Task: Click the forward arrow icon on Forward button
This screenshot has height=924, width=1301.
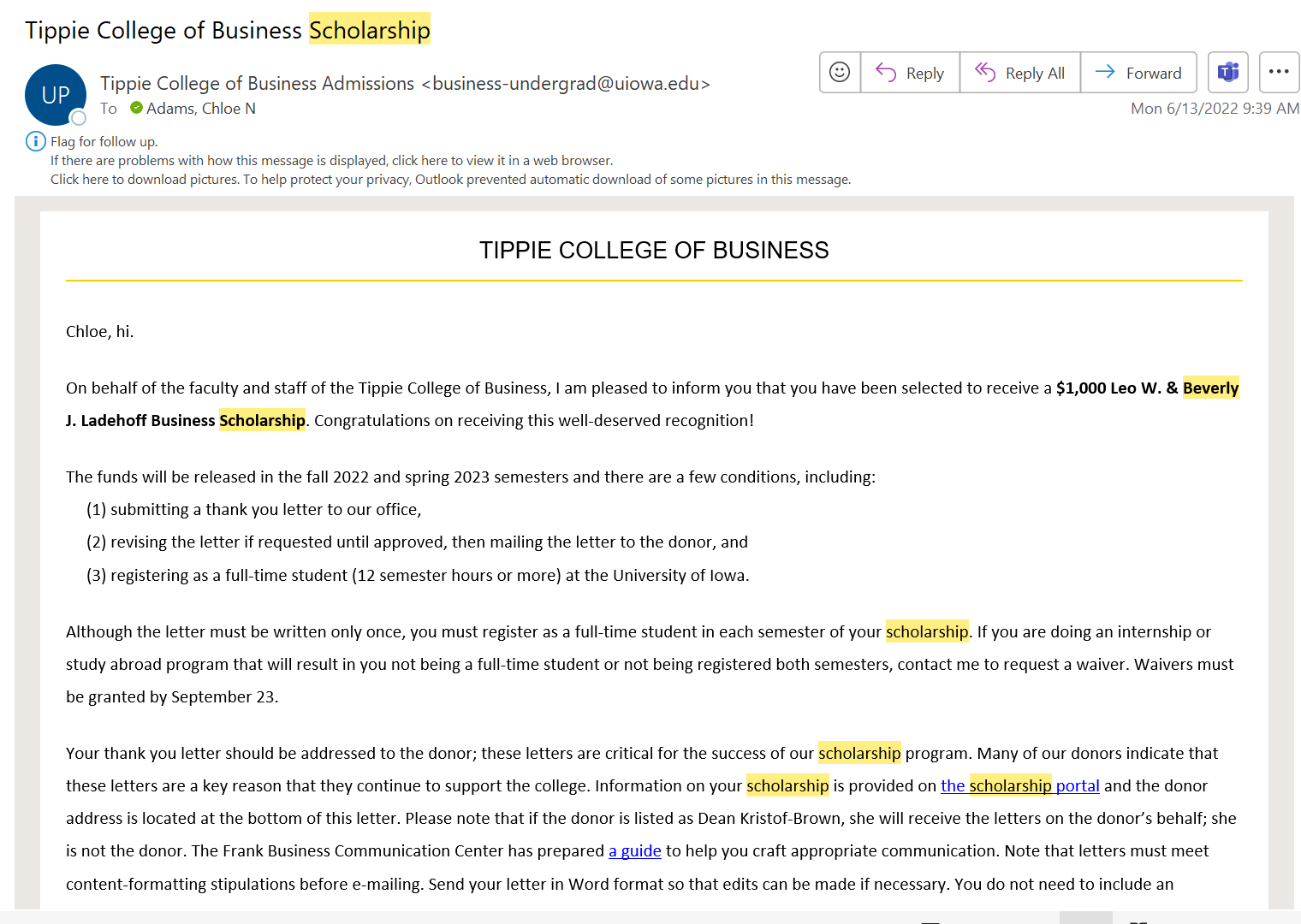Action: pyautogui.click(x=1105, y=72)
